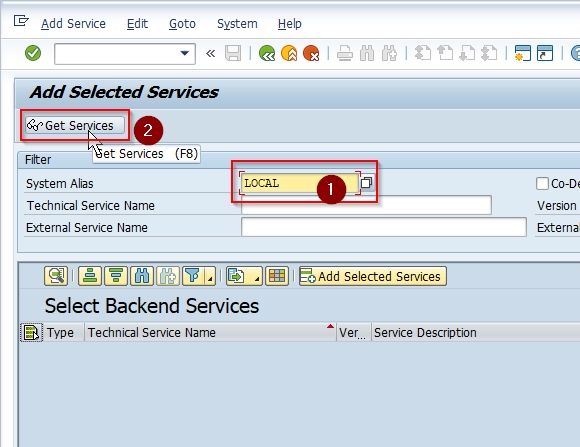The image size is (580, 447).
Task: Open the Add Service menu
Action: click(73, 24)
